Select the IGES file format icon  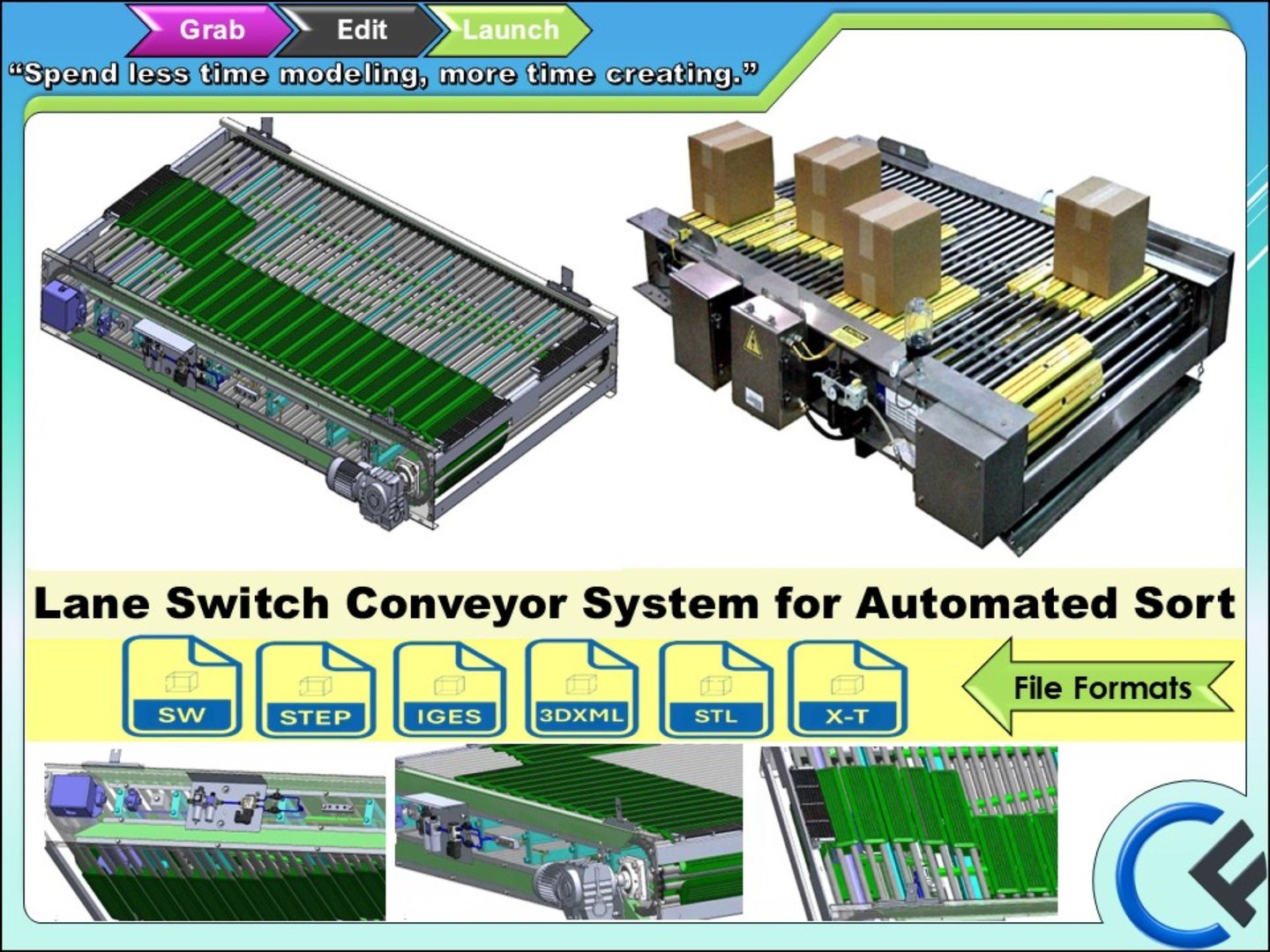449,689
